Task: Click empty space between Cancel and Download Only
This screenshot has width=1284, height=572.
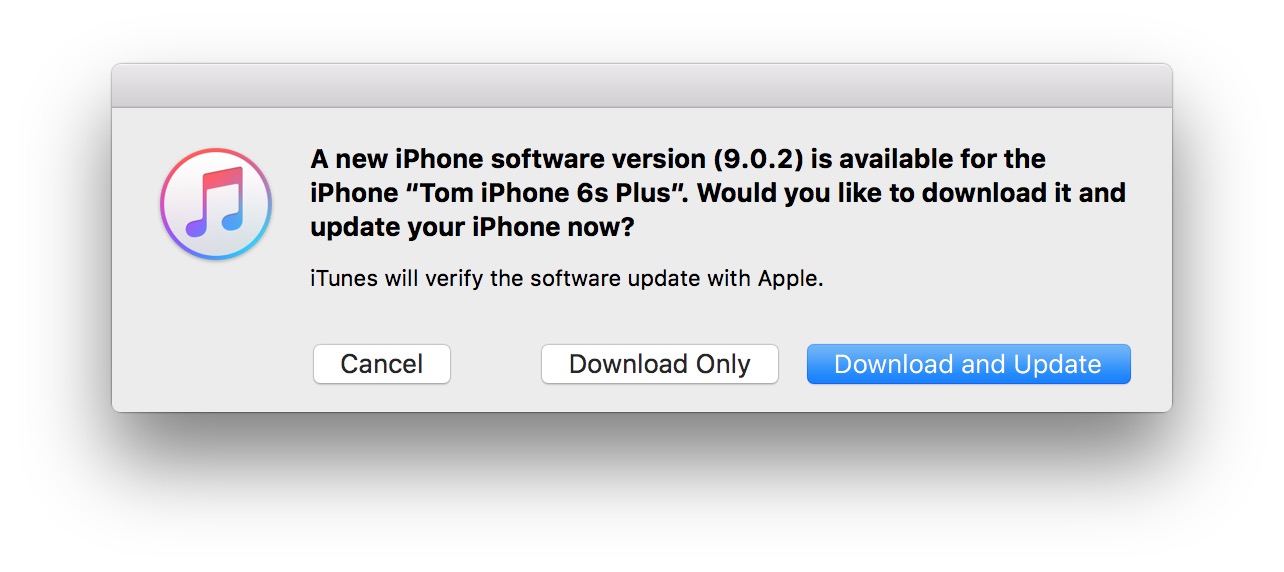Action: pos(496,364)
